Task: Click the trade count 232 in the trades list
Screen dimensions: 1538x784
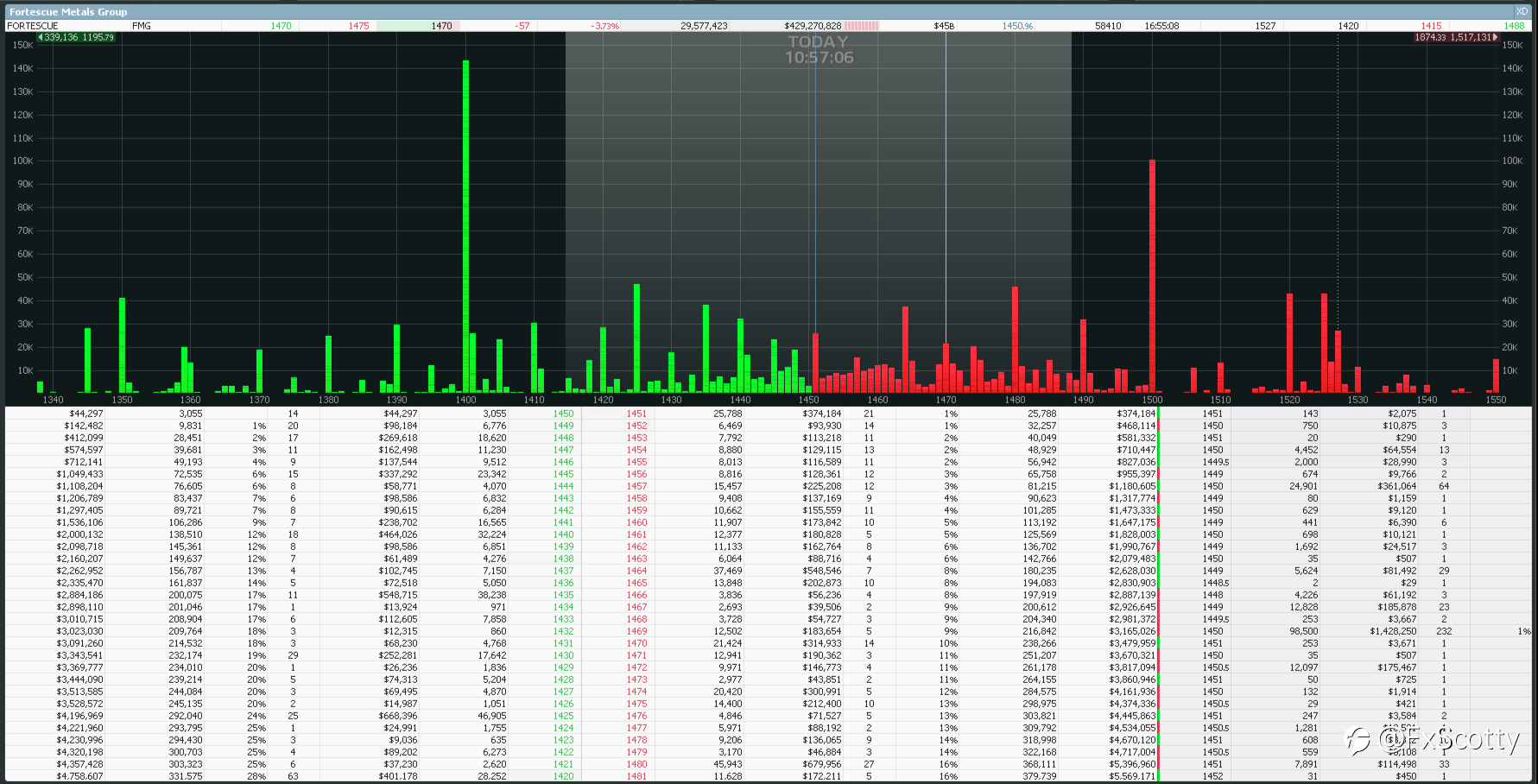Action: [x=1444, y=631]
